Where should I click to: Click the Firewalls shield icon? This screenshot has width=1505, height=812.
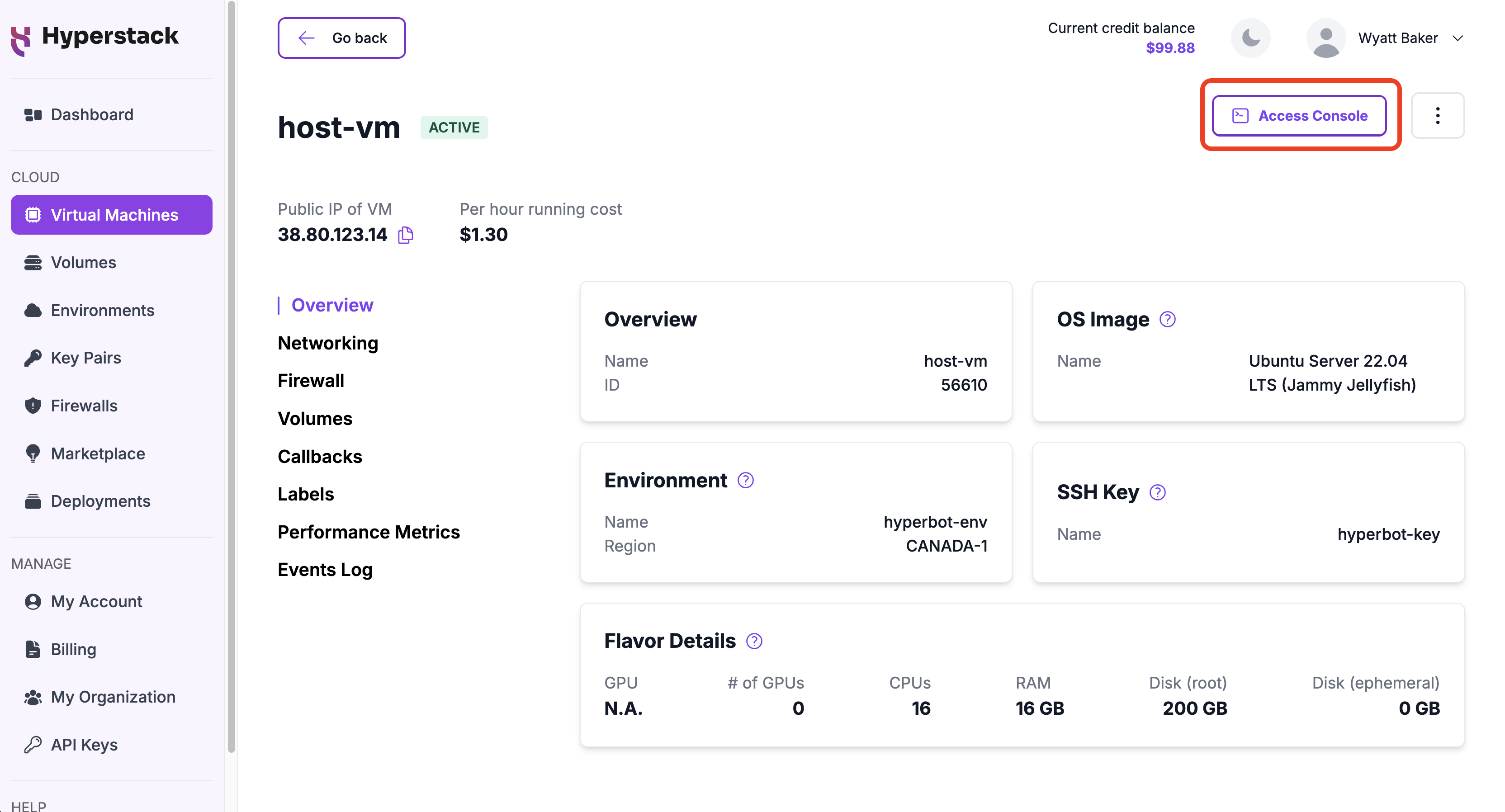point(33,406)
